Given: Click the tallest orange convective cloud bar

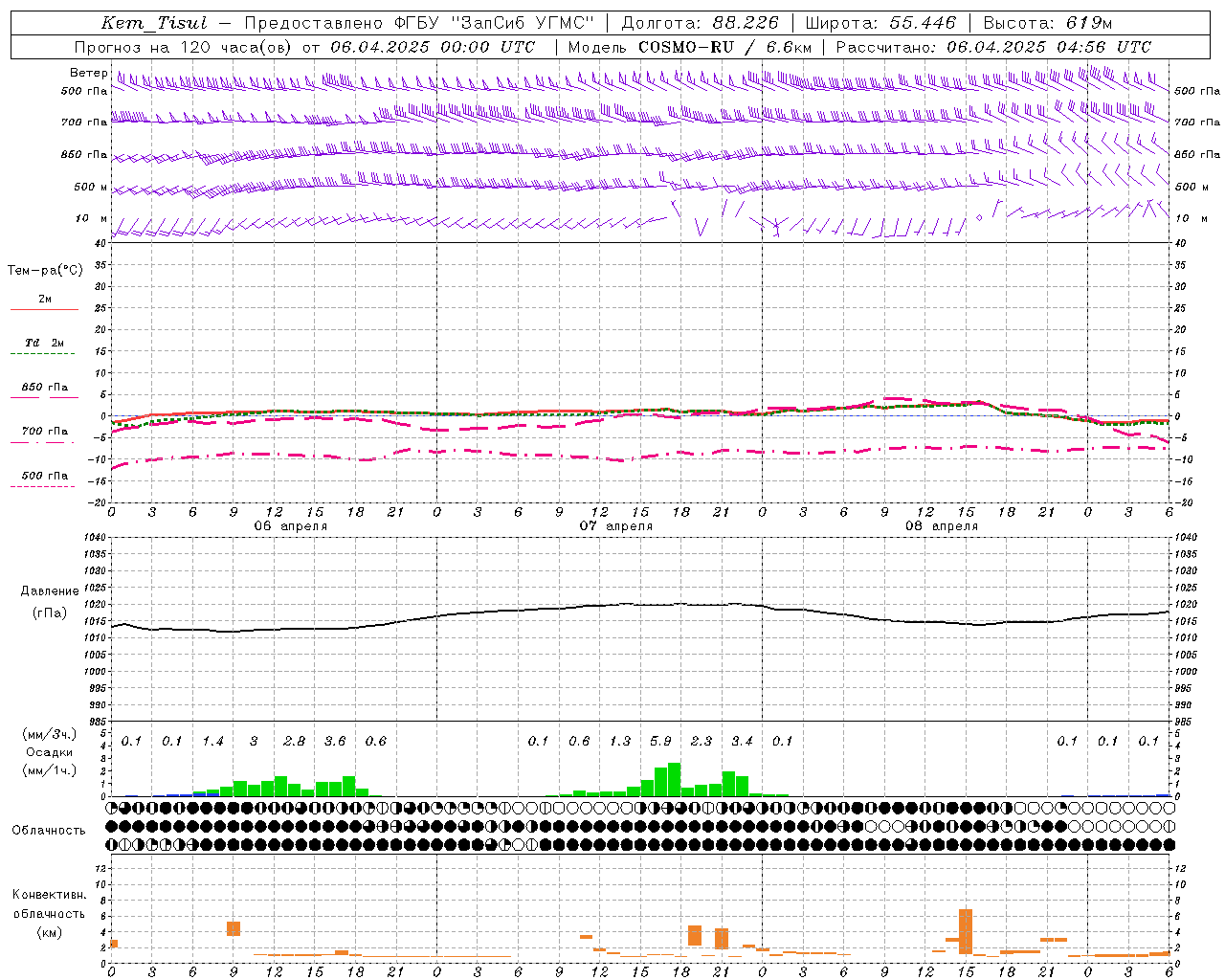Looking at the screenshot, I should (966, 931).
